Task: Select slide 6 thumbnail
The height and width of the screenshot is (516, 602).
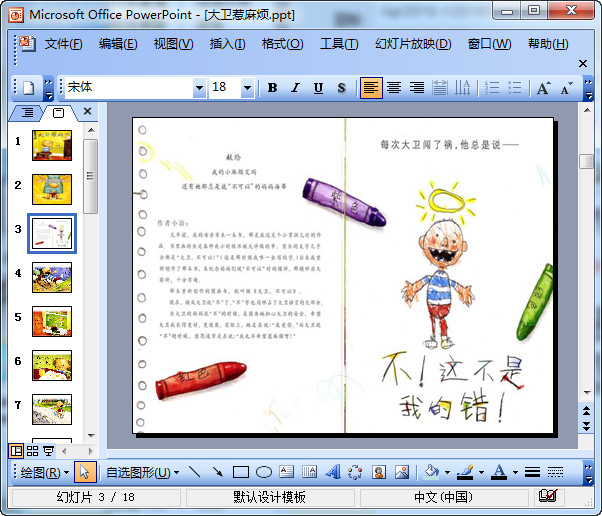Action: coord(52,366)
